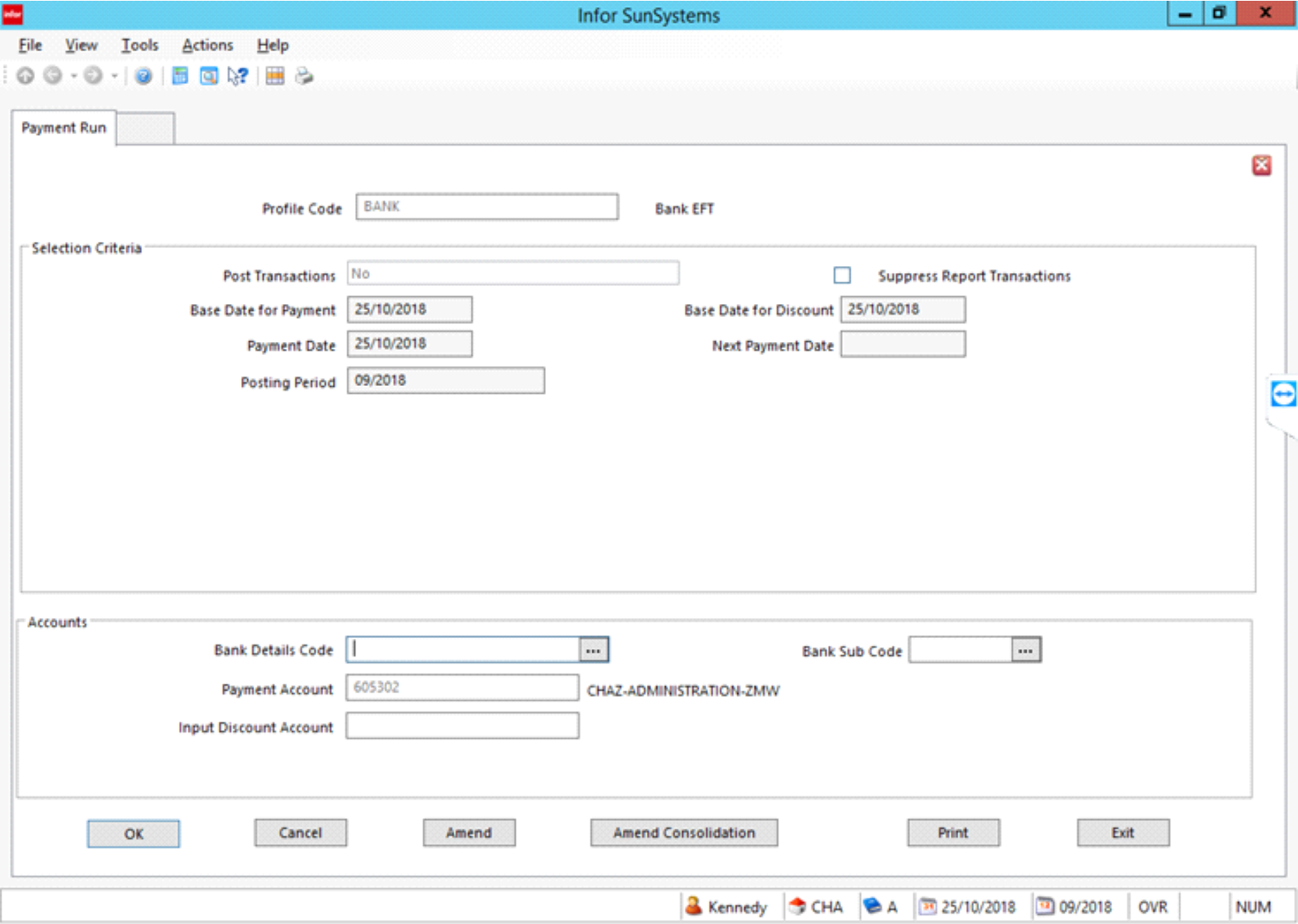Click the blue help question mark icon
The height and width of the screenshot is (924, 1298).
click(x=143, y=76)
